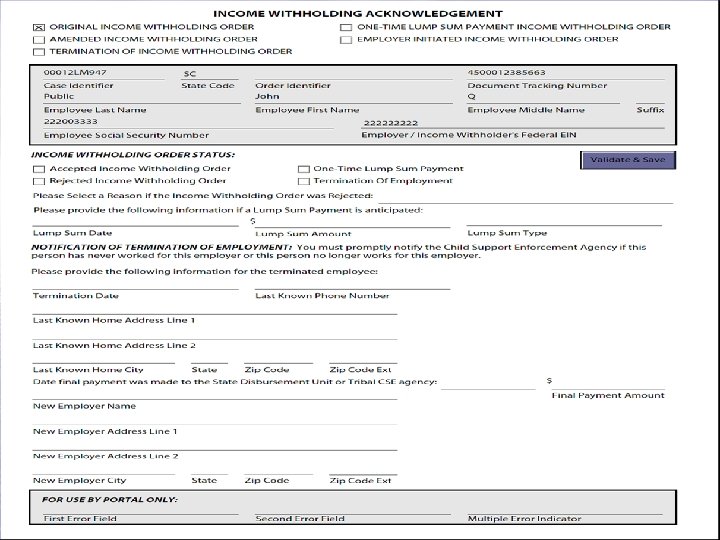Click the Termination Date field
The width and height of the screenshot is (720, 540).
(135, 283)
